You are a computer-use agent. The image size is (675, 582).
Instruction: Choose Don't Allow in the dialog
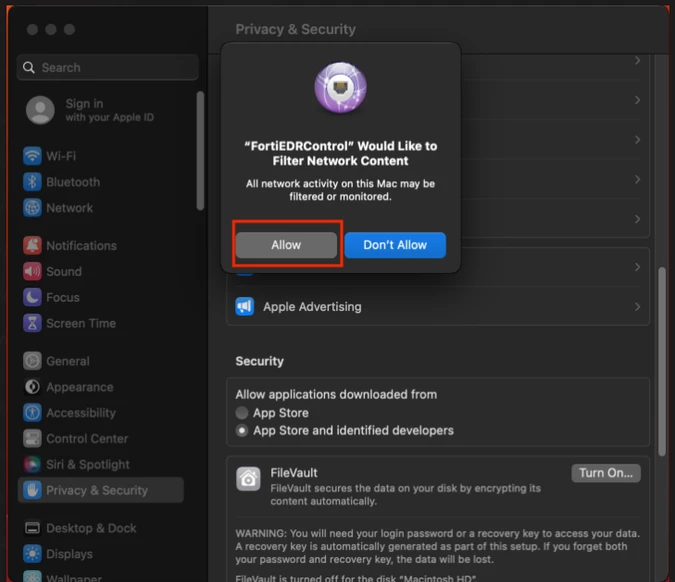[x=395, y=245]
